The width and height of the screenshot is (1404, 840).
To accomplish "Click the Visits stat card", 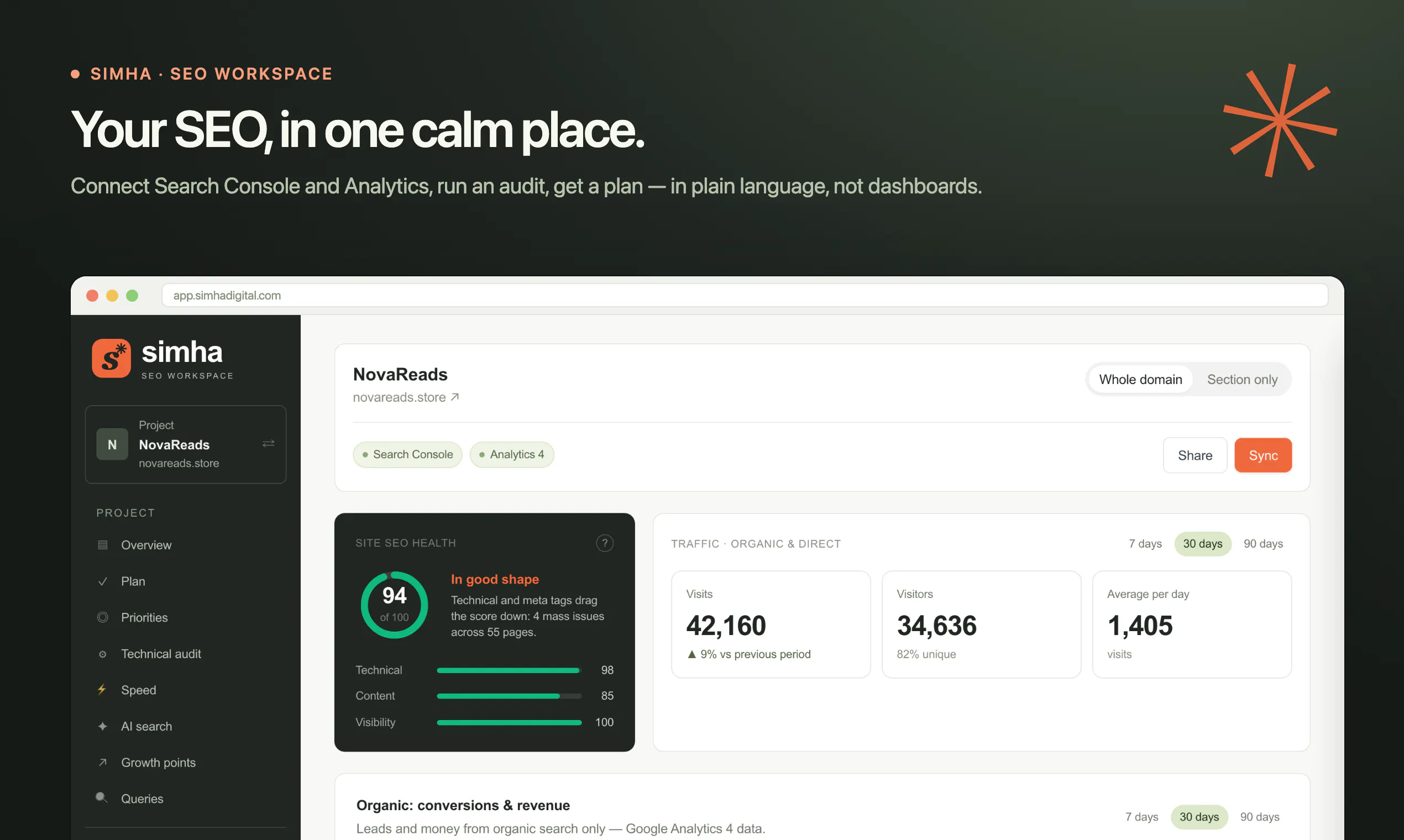I will pyautogui.click(x=771, y=624).
